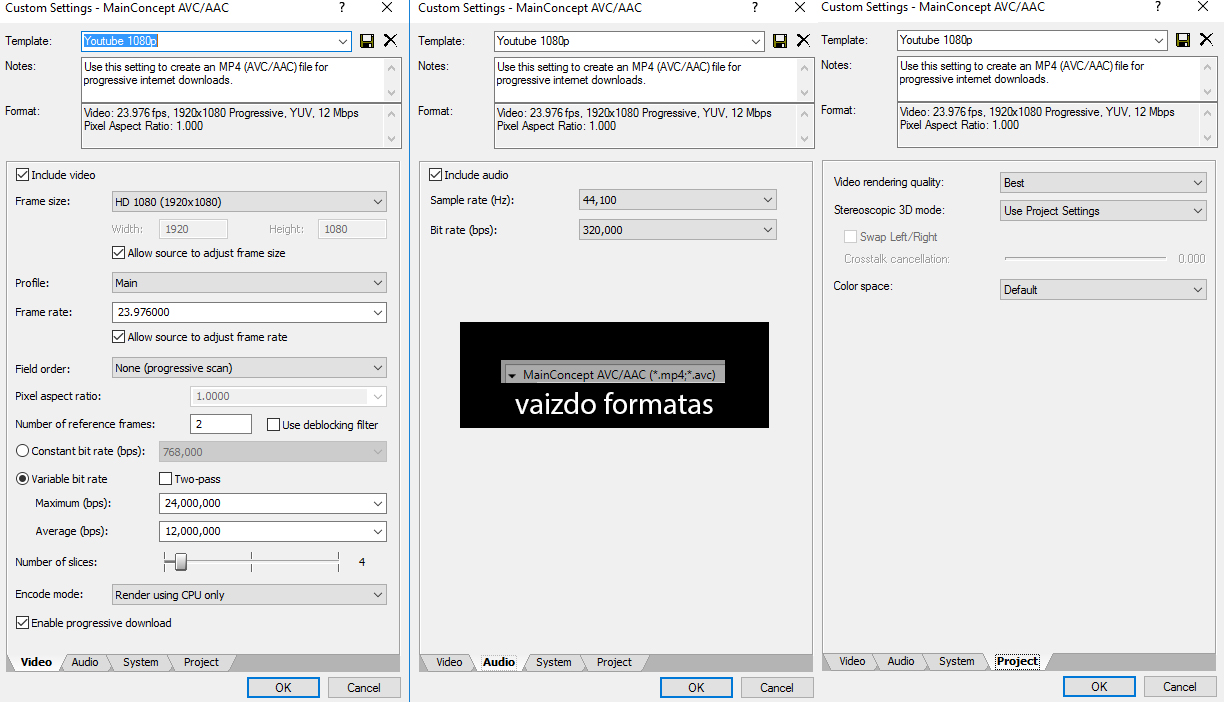The height and width of the screenshot is (702, 1224).
Task: Delete template X icon in Project tab dialog
Action: click(1206, 40)
